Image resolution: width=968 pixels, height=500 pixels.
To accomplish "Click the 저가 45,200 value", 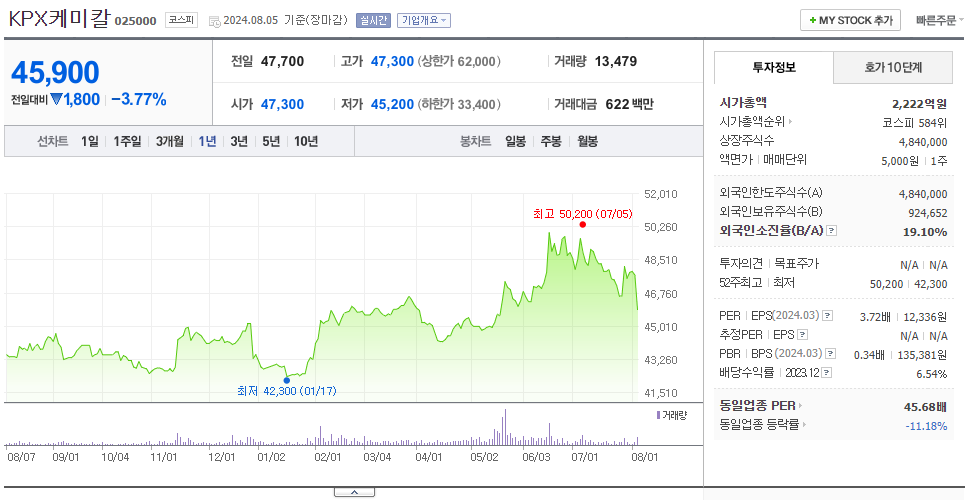I will click(x=392, y=104).
